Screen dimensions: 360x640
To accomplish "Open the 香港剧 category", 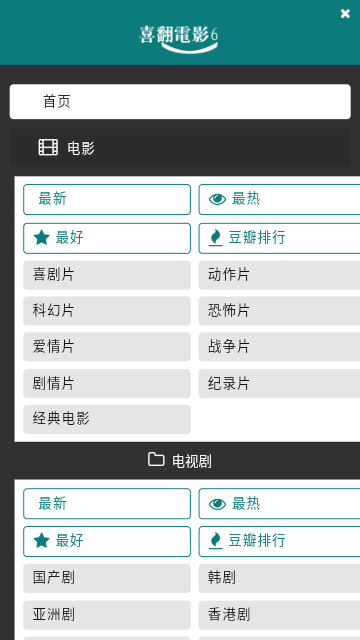I will click(279, 615).
